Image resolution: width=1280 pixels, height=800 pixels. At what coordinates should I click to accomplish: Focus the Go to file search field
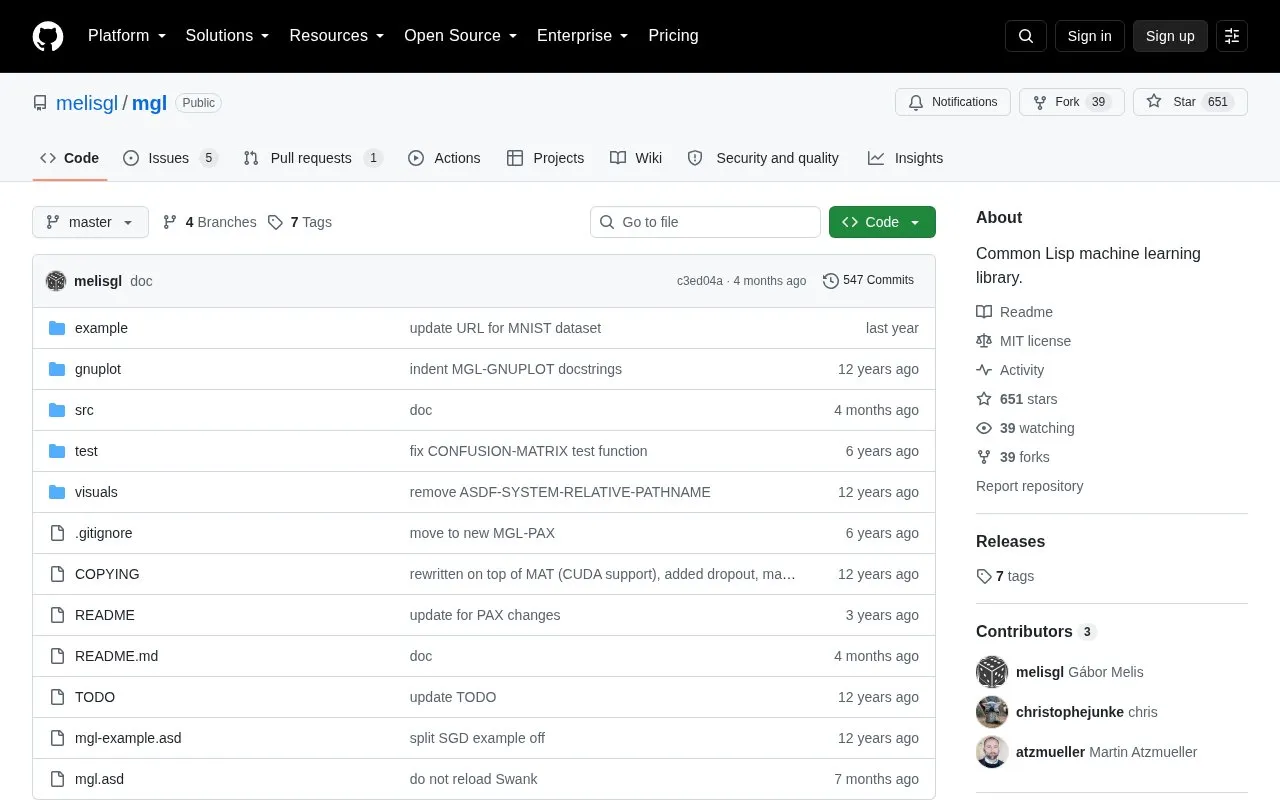(705, 222)
